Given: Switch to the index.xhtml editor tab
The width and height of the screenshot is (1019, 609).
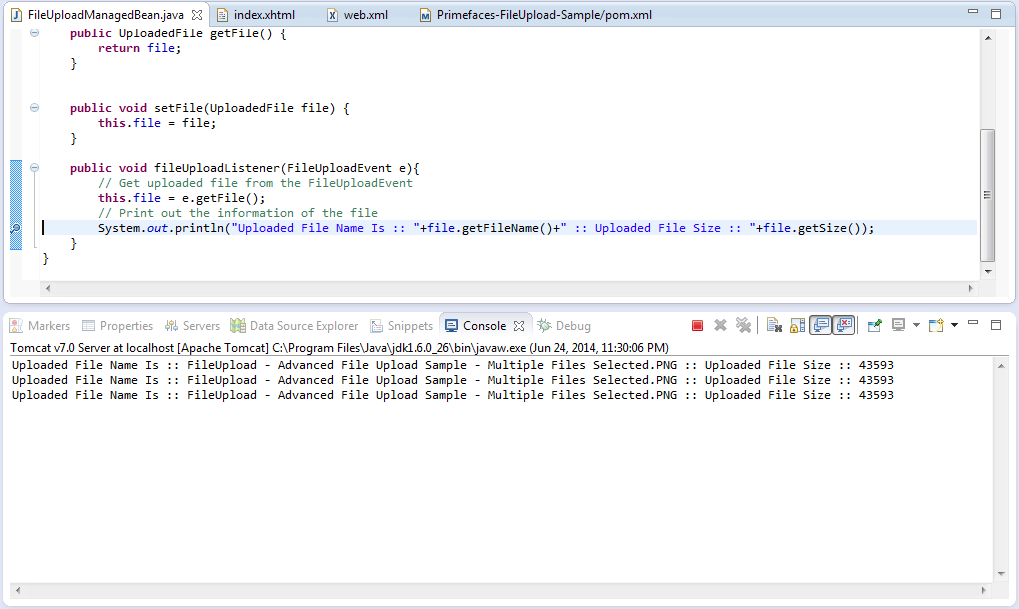Looking at the screenshot, I should coord(263,16).
